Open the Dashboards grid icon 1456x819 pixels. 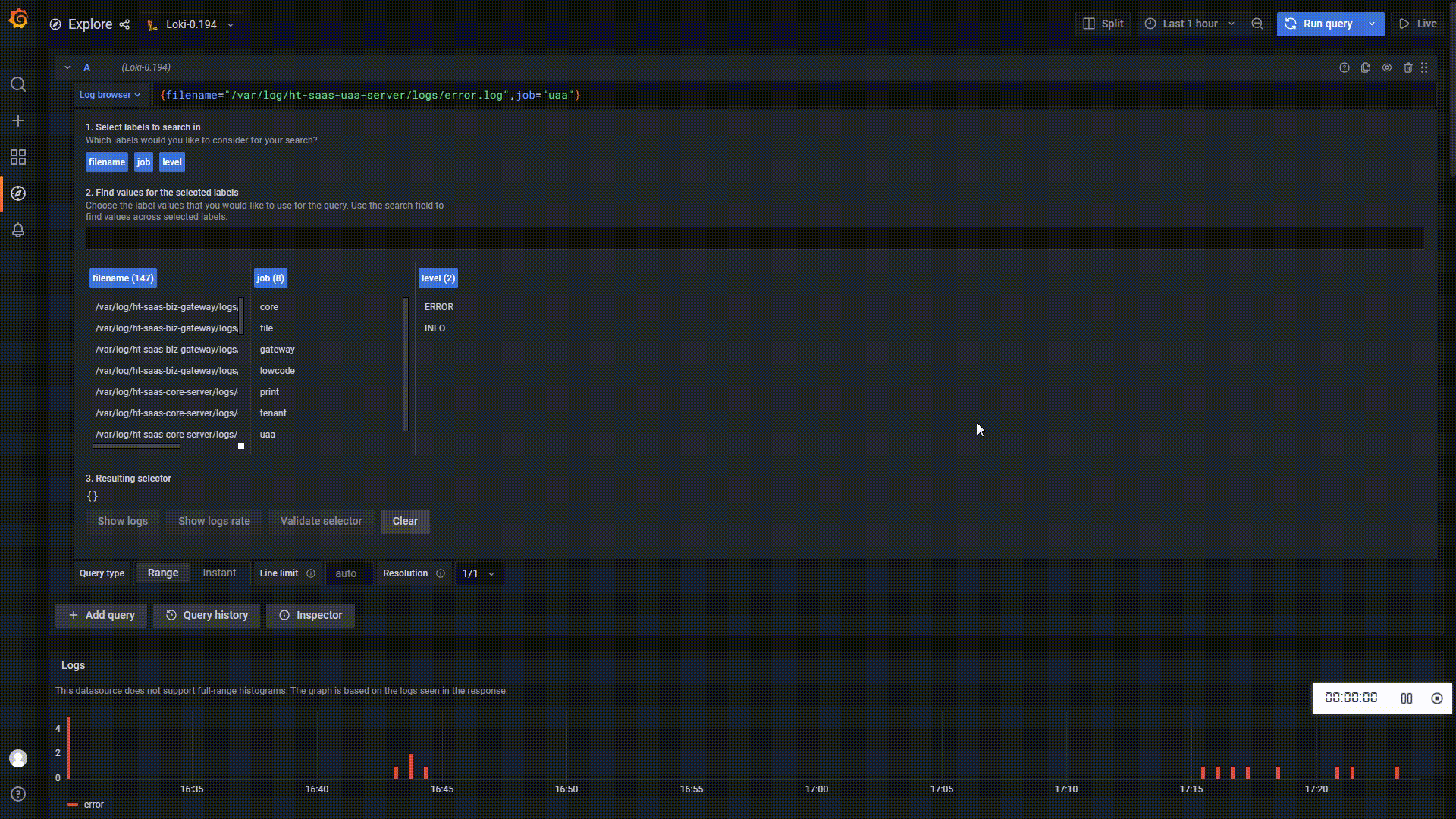coord(18,157)
